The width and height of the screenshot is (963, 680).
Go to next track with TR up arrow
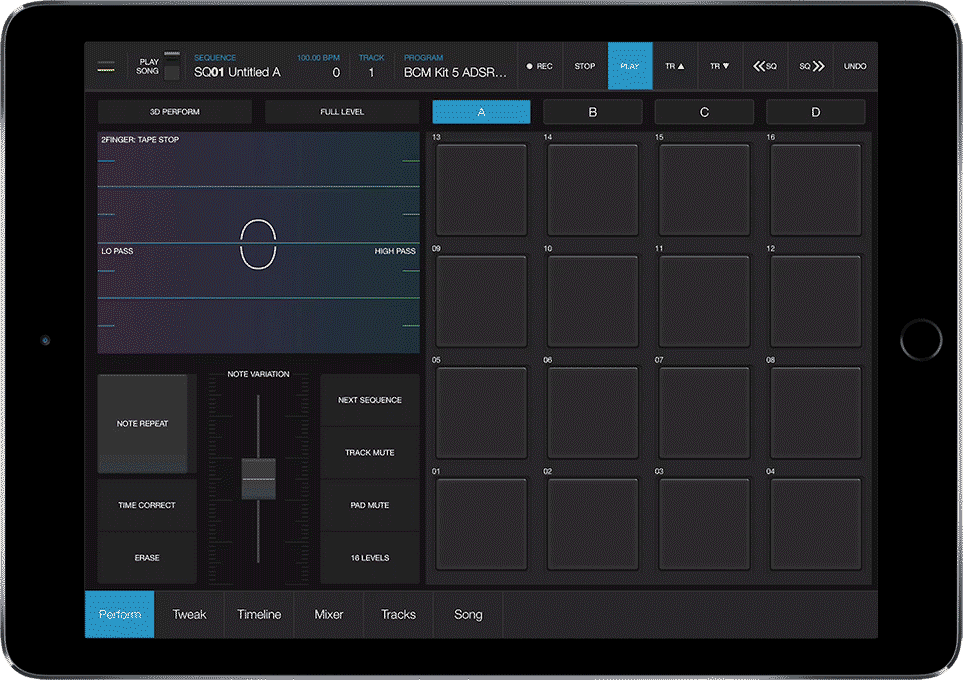point(675,66)
